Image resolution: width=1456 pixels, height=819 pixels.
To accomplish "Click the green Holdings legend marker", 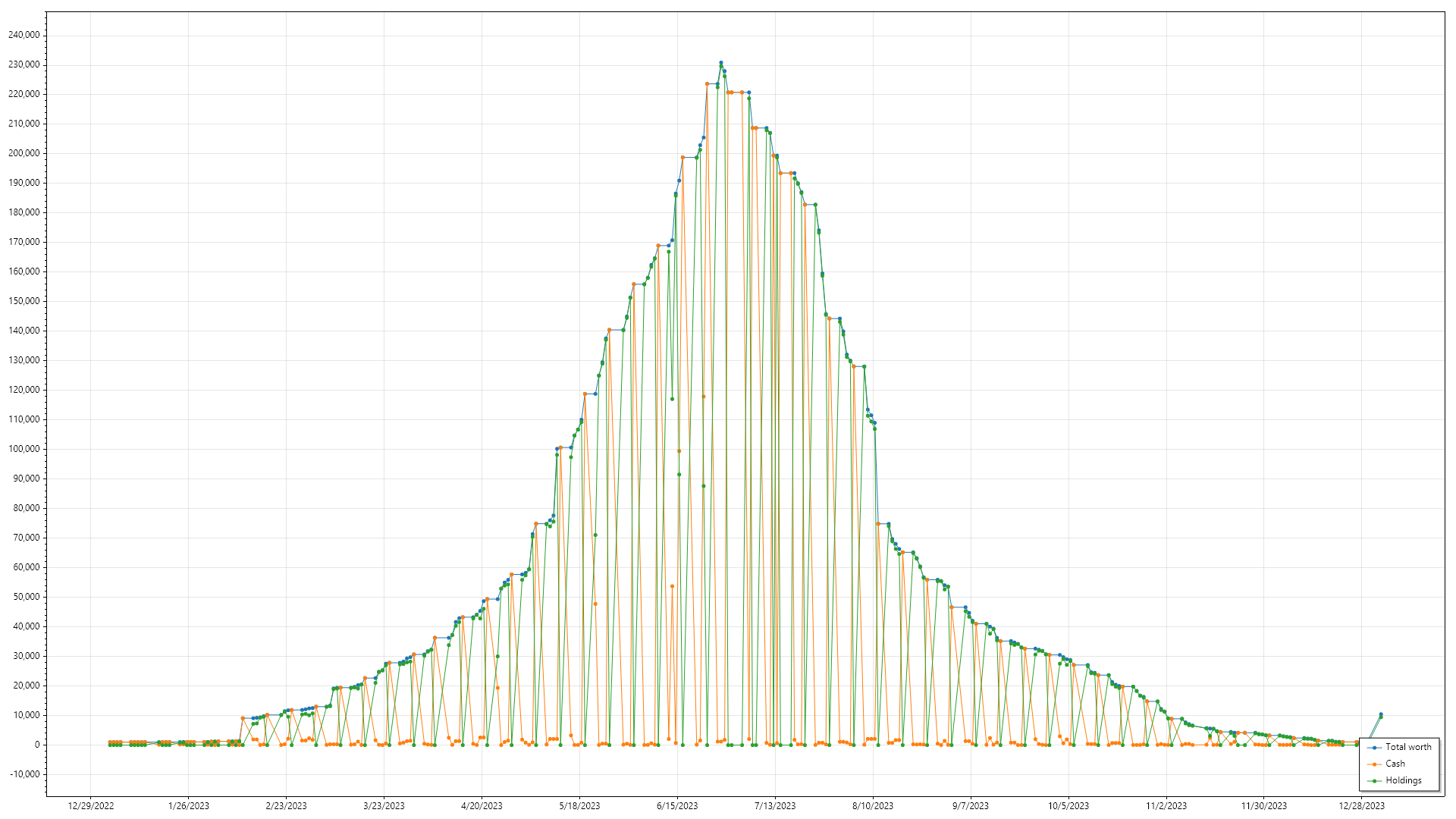I will click(x=1374, y=781).
